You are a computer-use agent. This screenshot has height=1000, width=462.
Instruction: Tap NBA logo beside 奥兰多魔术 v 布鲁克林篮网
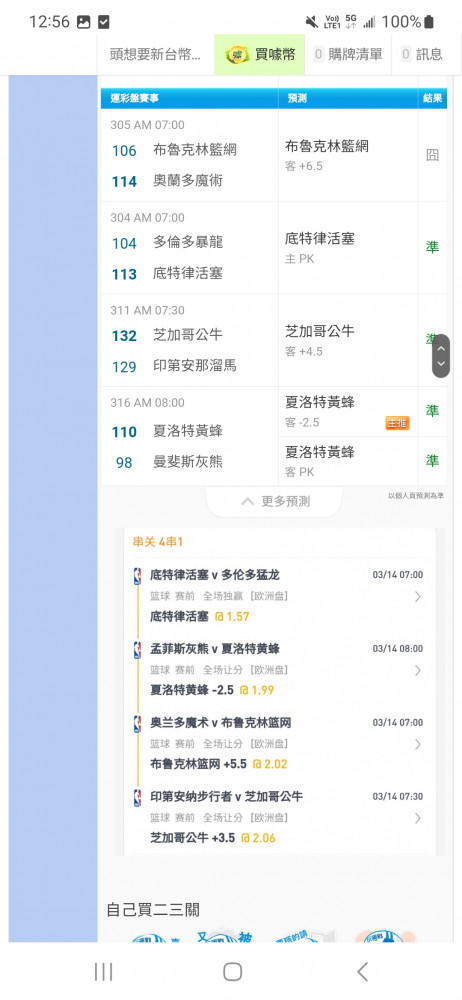(137, 724)
